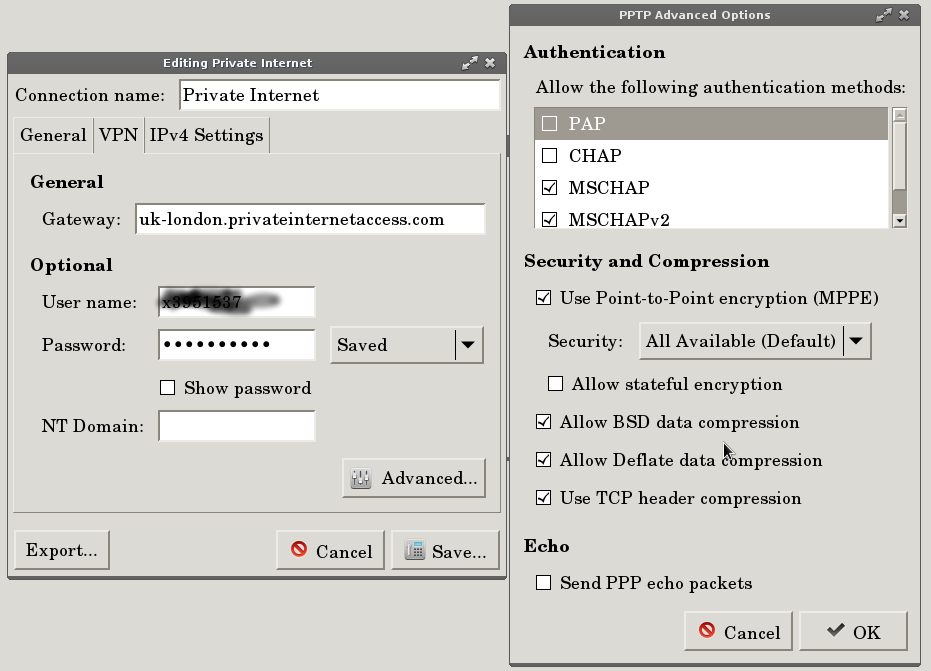Close the PPTP Advanced Options window
This screenshot has width=931, height=671.
point(904,15)
